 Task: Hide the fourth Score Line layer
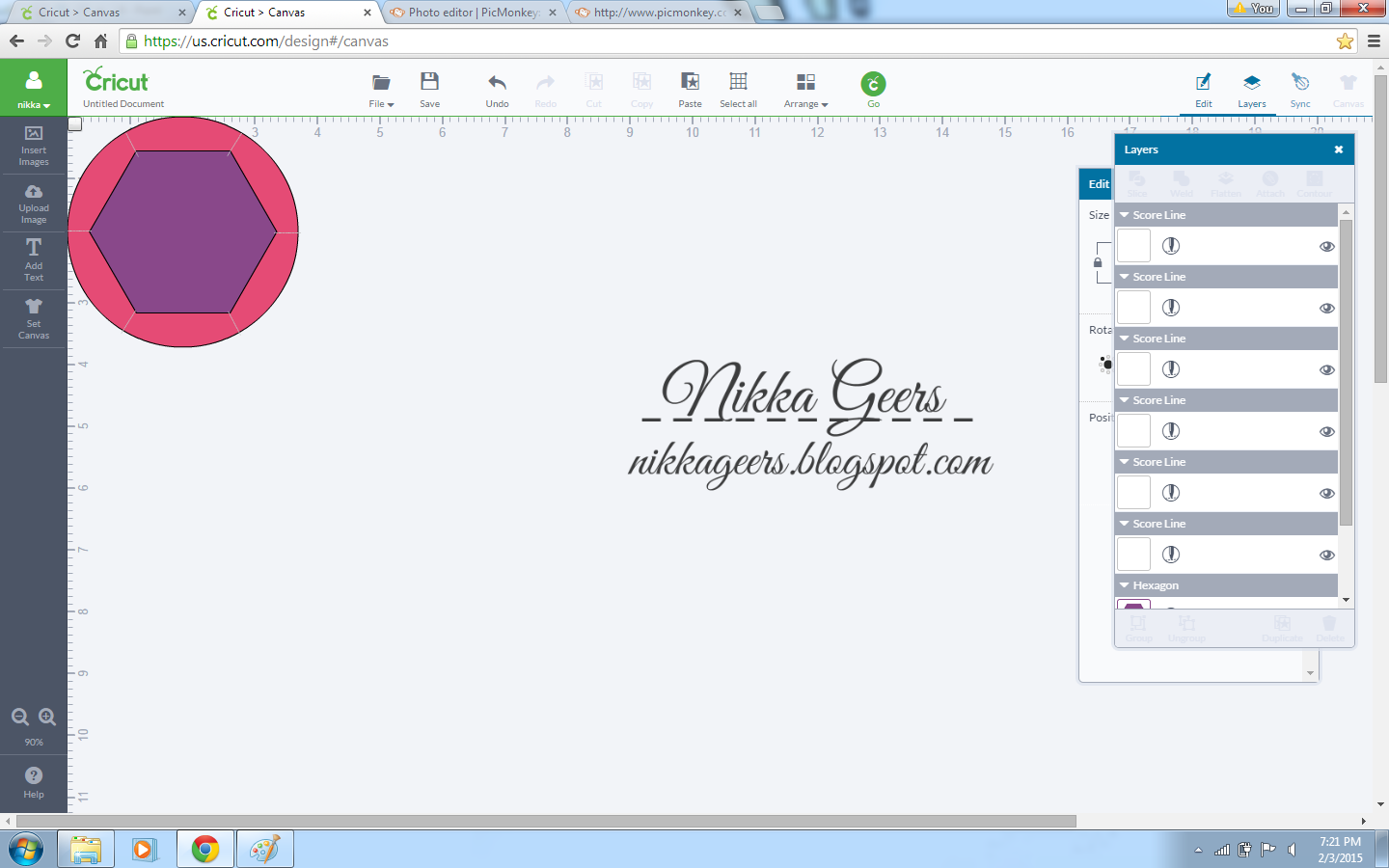[x=1327, y=431]
